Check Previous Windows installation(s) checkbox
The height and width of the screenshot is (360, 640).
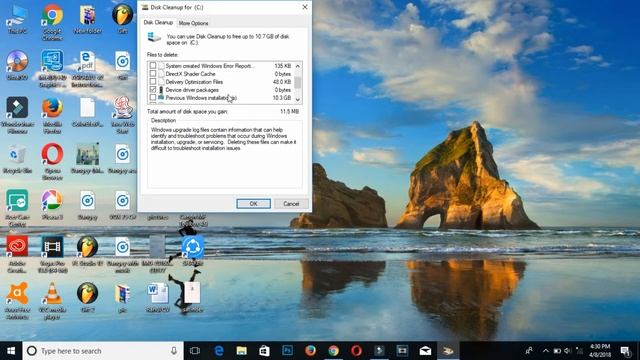coord(153,98)
